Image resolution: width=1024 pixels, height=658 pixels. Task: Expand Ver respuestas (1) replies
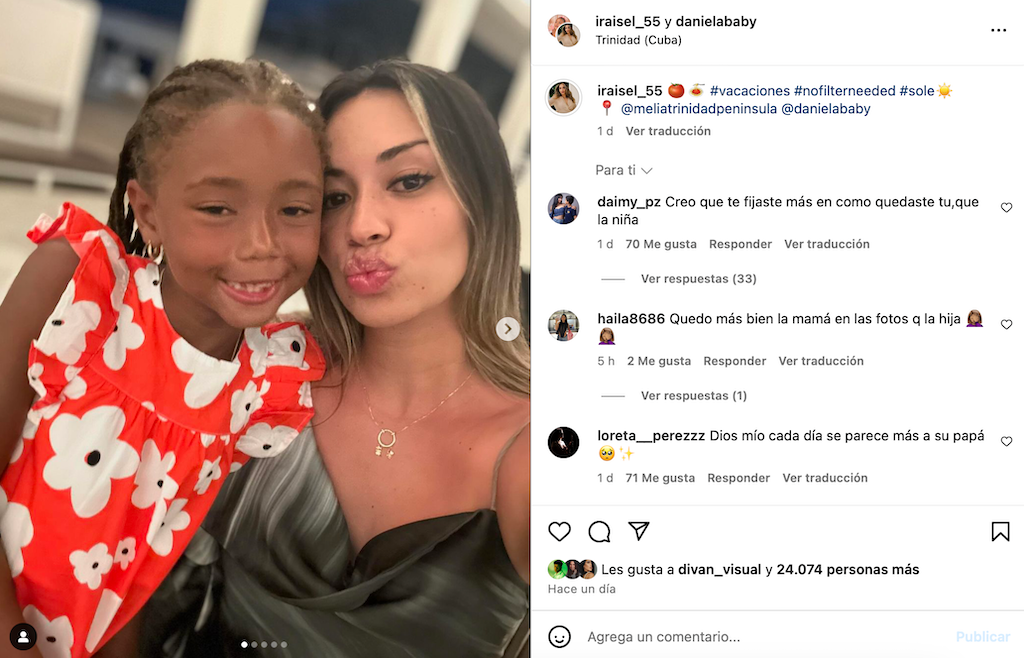point(694,396)
